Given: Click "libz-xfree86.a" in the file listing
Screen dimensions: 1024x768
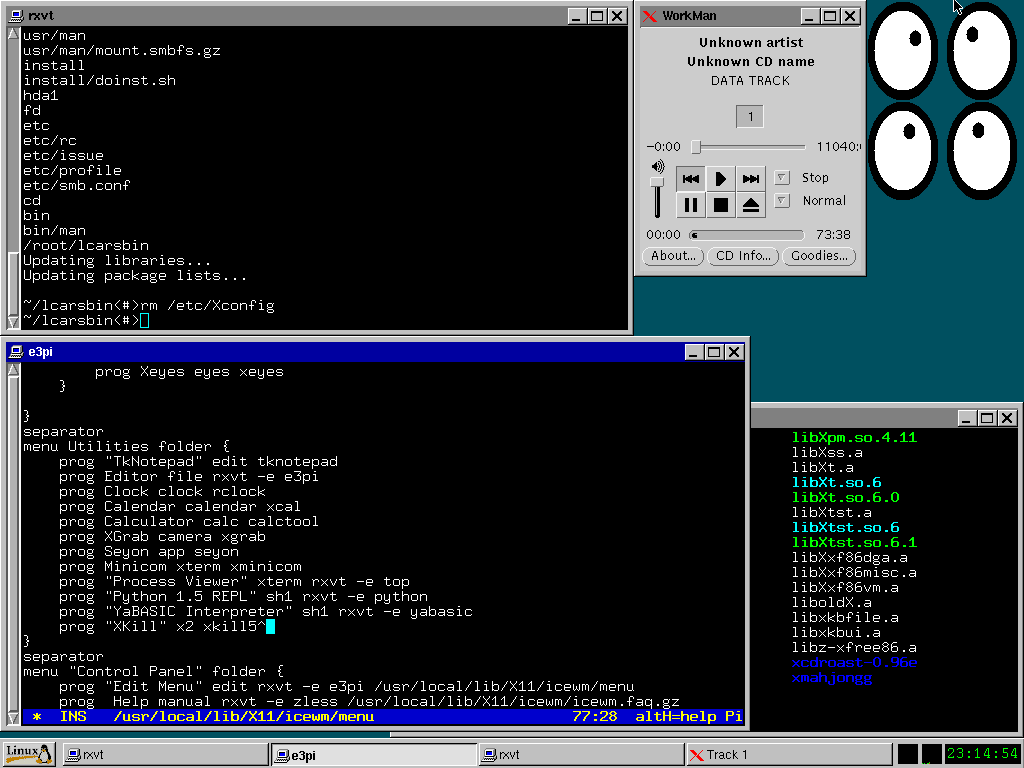Looking at the screenshot, I should [x=854, y=648].
